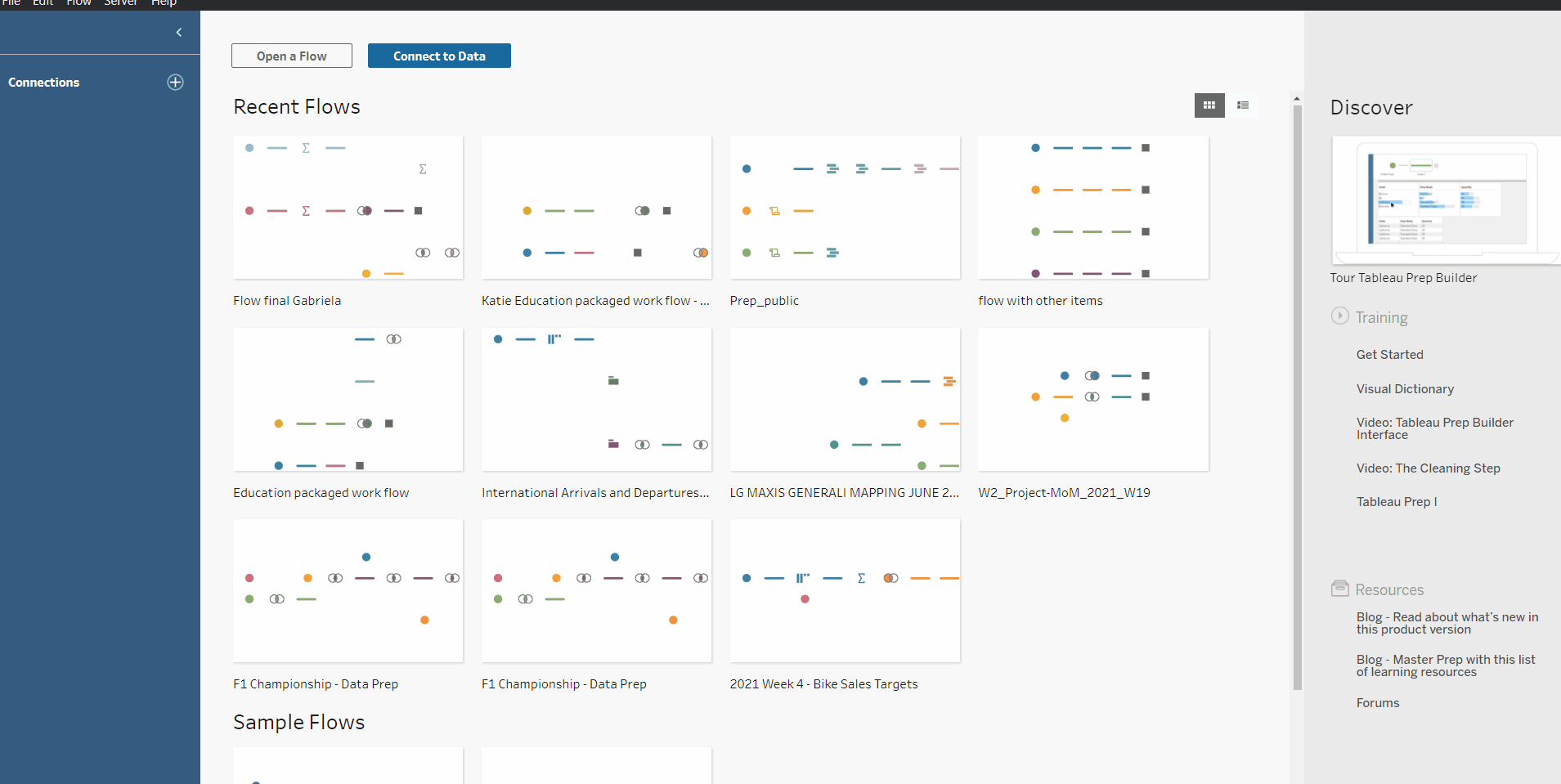Open the Katie Education packaged work flow thumbnail

[x=597, y=208]
